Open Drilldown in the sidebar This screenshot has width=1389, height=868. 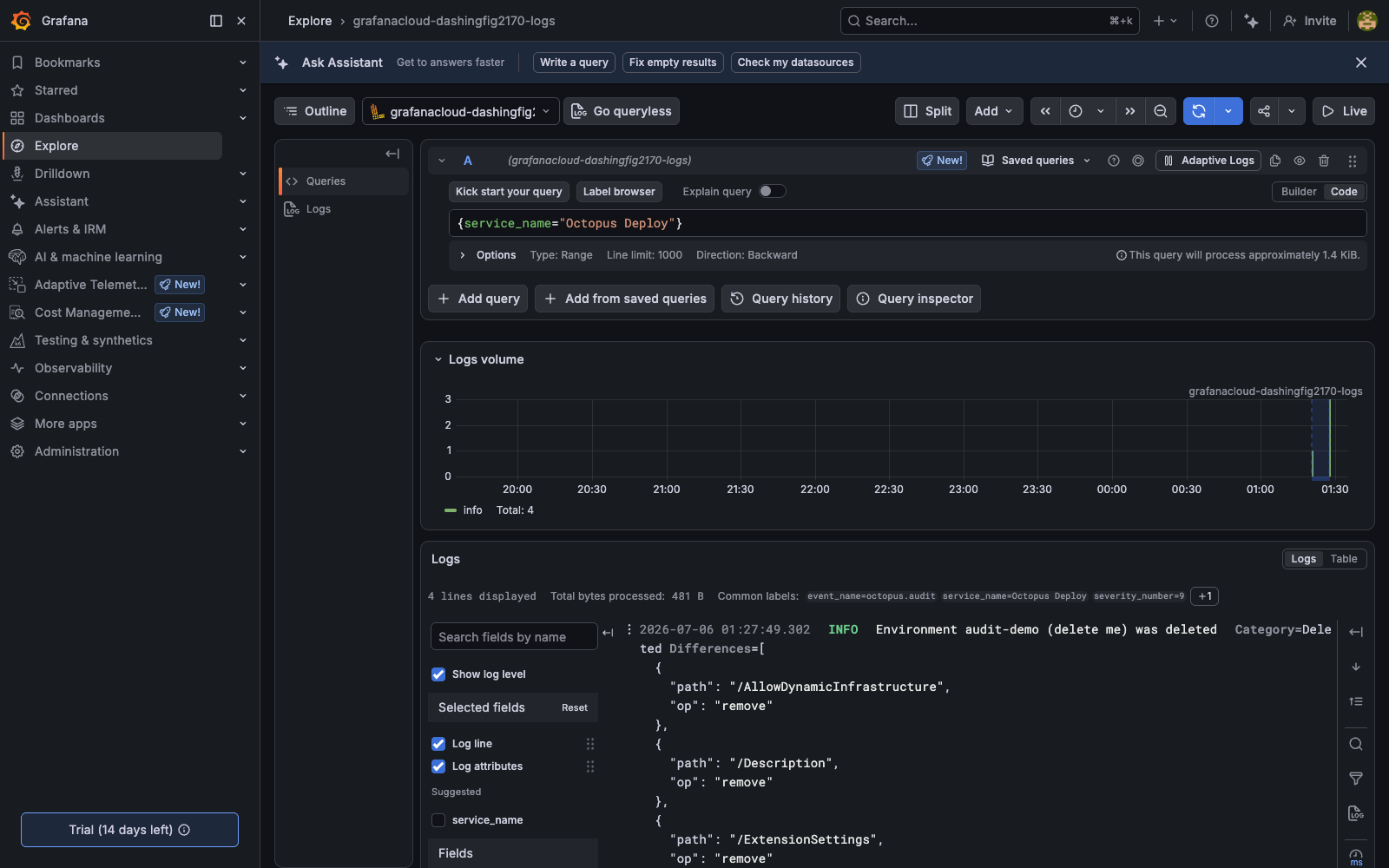[62, 174]
